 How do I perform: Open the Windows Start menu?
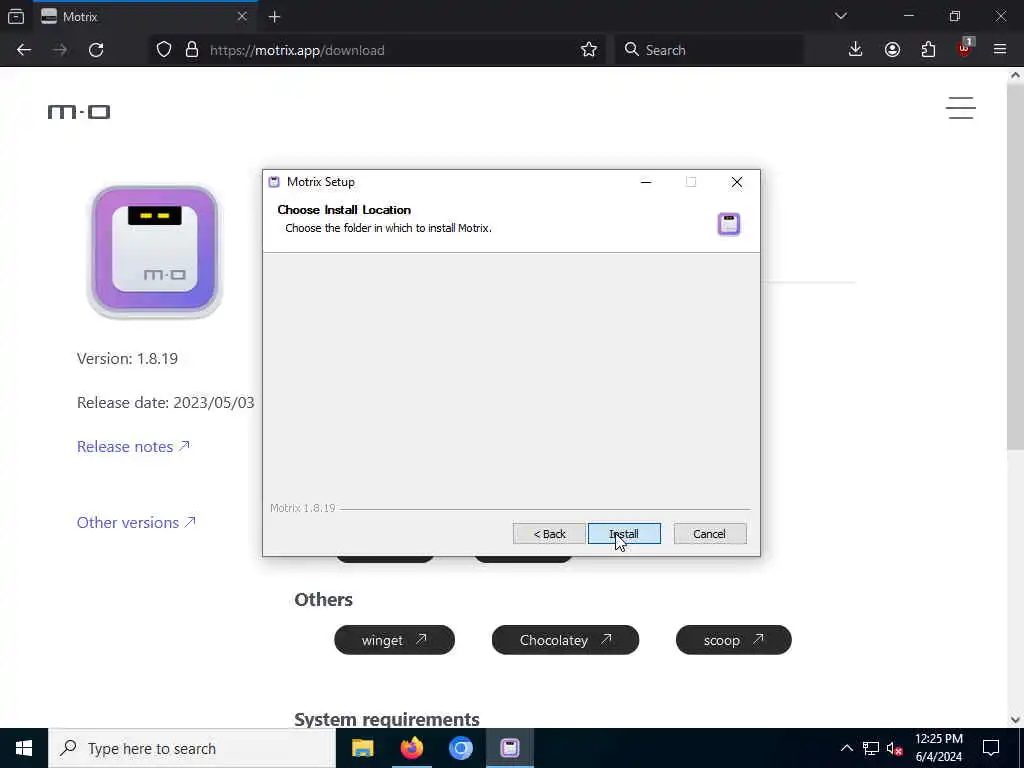coord(24,748)
